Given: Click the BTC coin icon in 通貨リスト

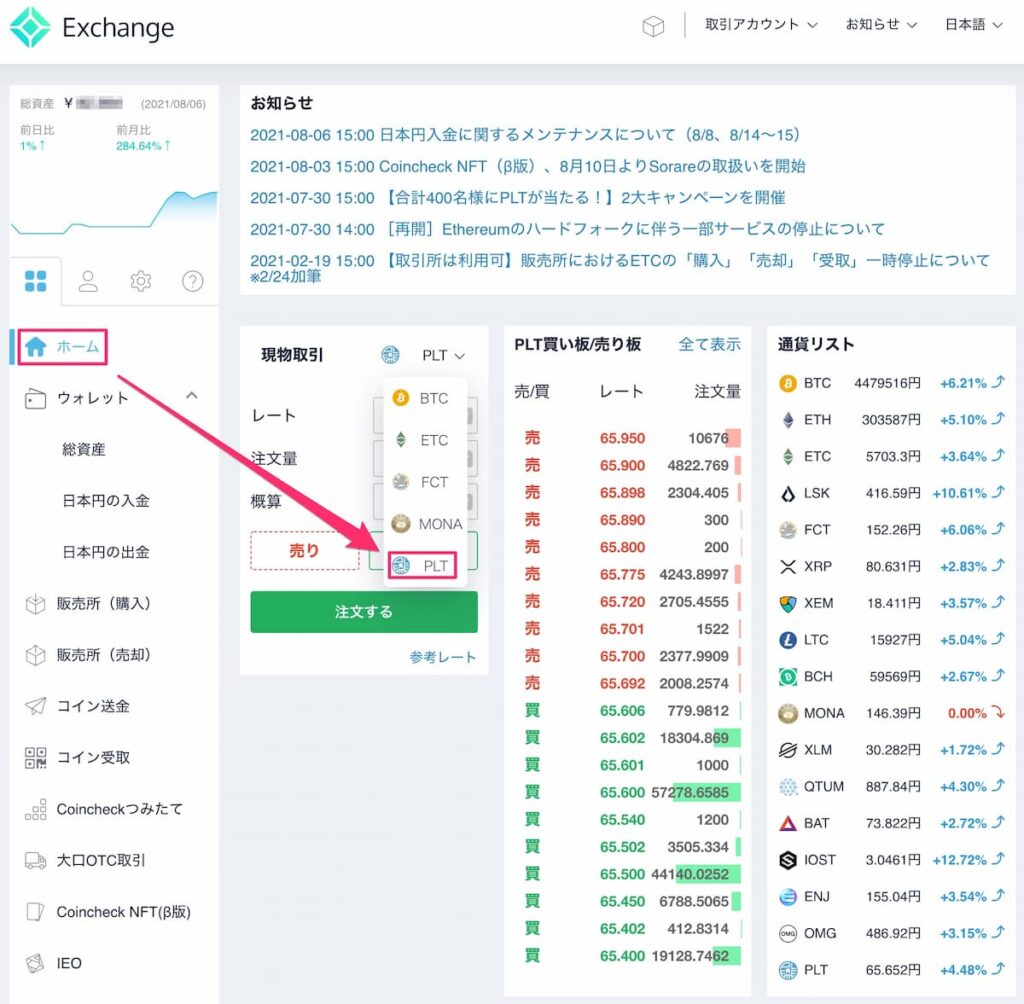Looking at the screenshot, I should pyautogui.click(x=788, y=383).
